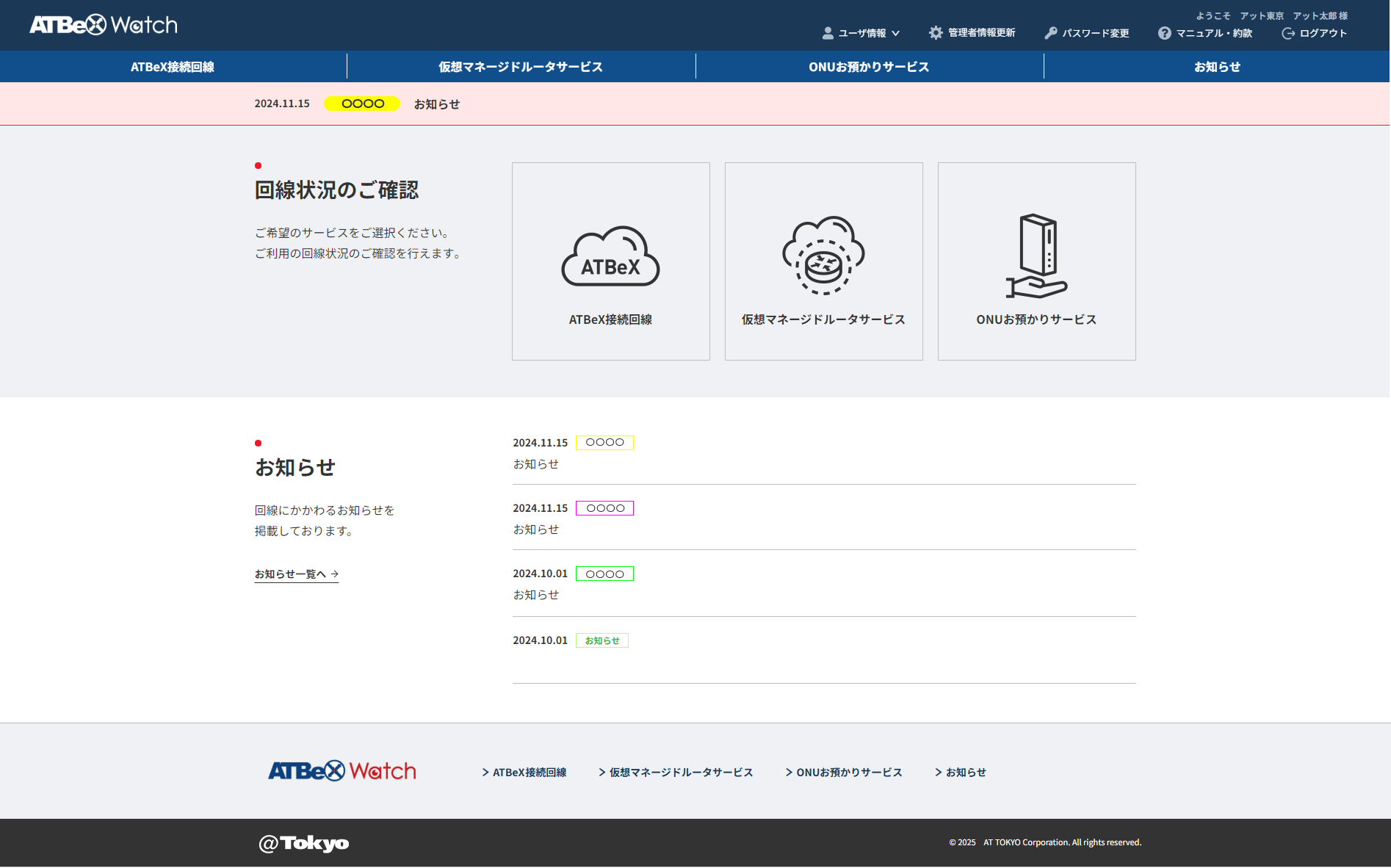
Task: Click the green-bordered ○○○○ notice tag
Action: 604,574
